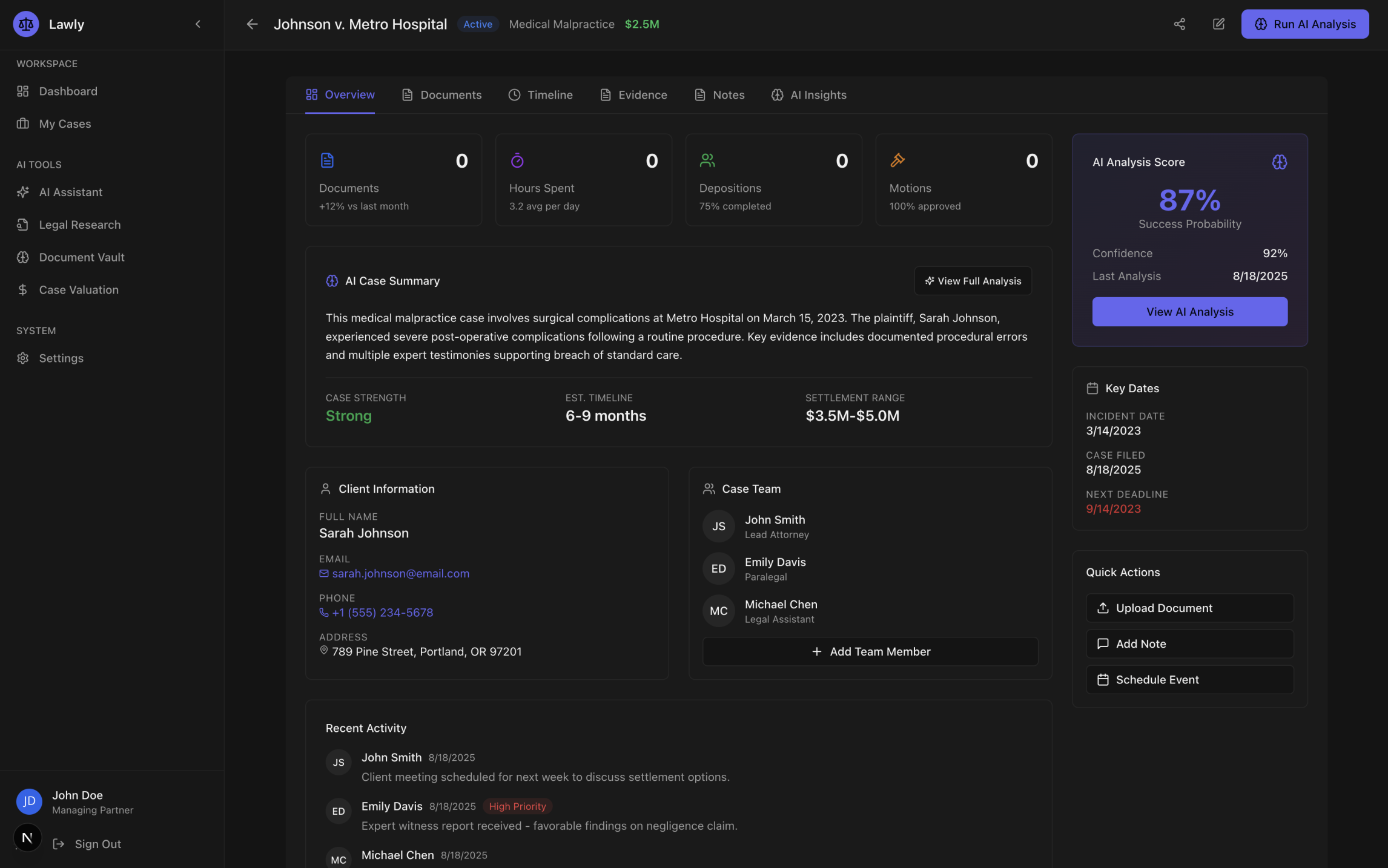Go back using the arrow near case title
The height and width of the screenshot is (868, 1388).
coord(252,24)
